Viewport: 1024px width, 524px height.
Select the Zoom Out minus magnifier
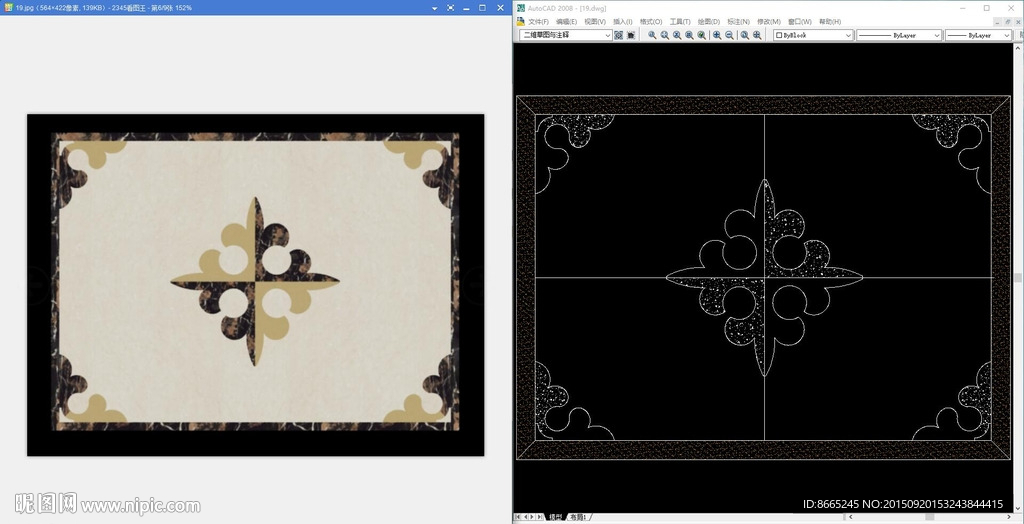729,35
